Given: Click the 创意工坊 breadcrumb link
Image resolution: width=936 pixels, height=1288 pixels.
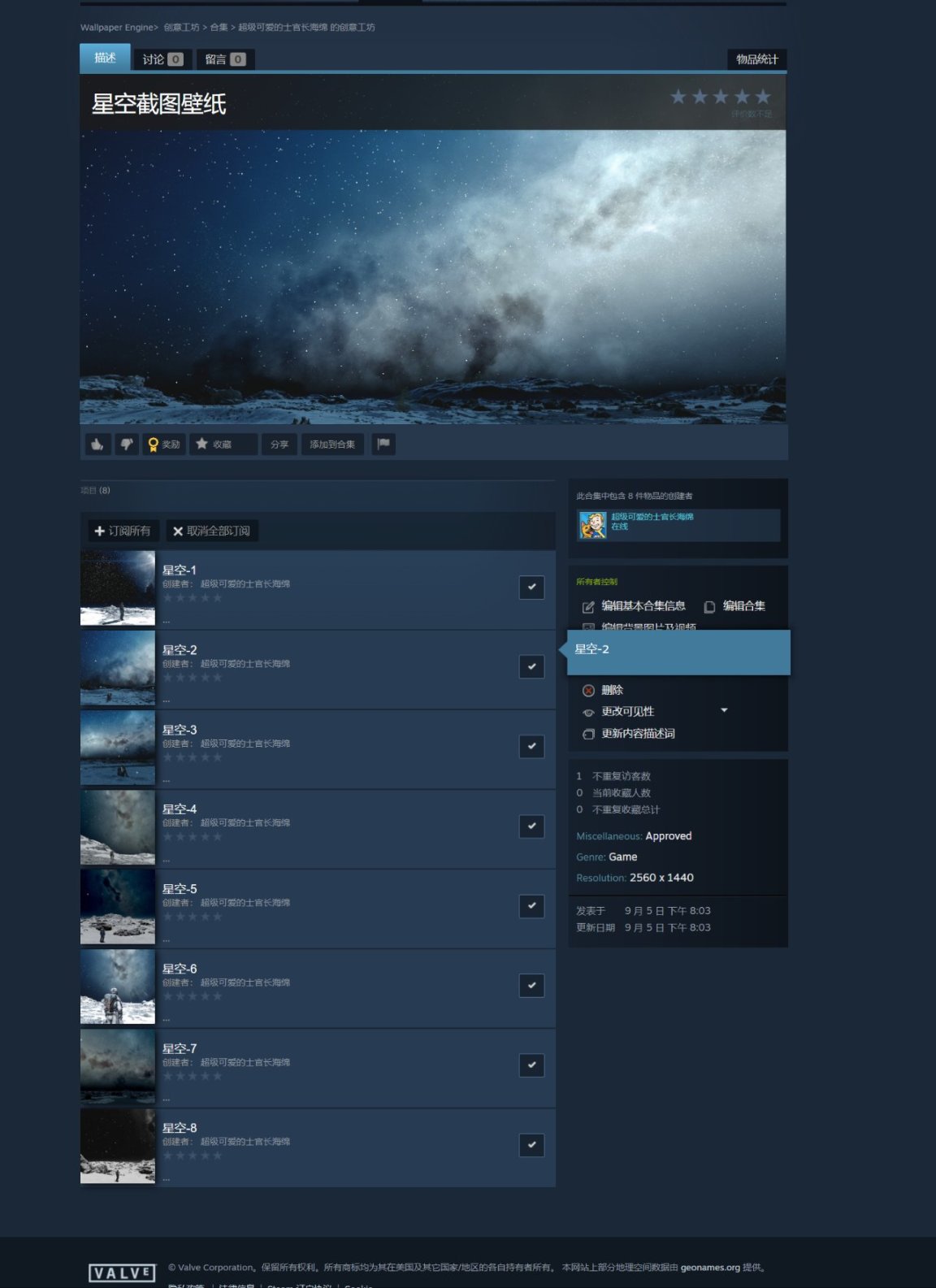Looking at the screenshot, I should [x=181, y=28].
